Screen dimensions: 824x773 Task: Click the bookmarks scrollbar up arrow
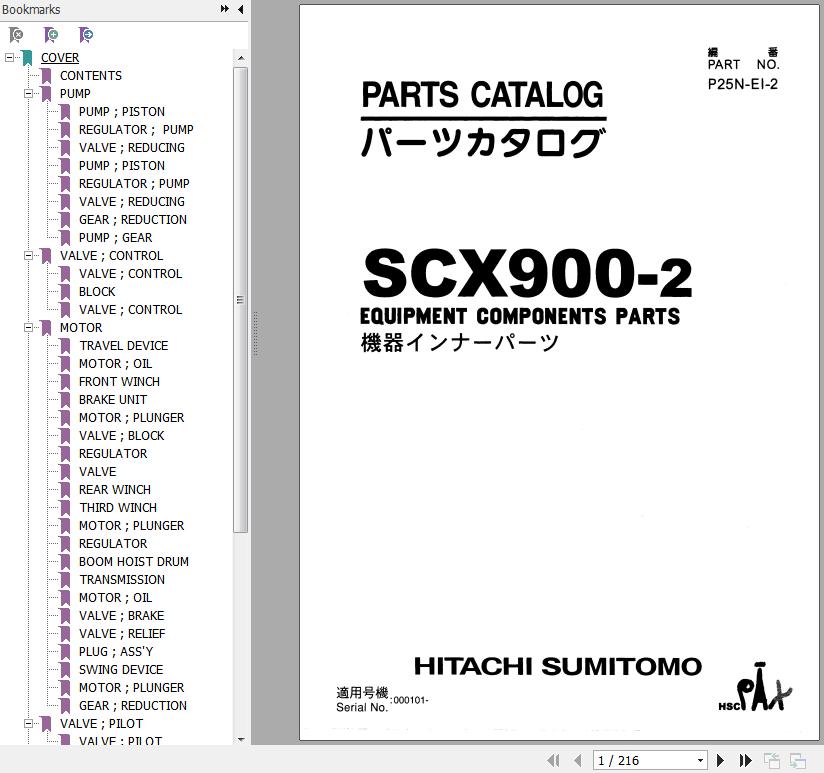(x=241, y=58)
